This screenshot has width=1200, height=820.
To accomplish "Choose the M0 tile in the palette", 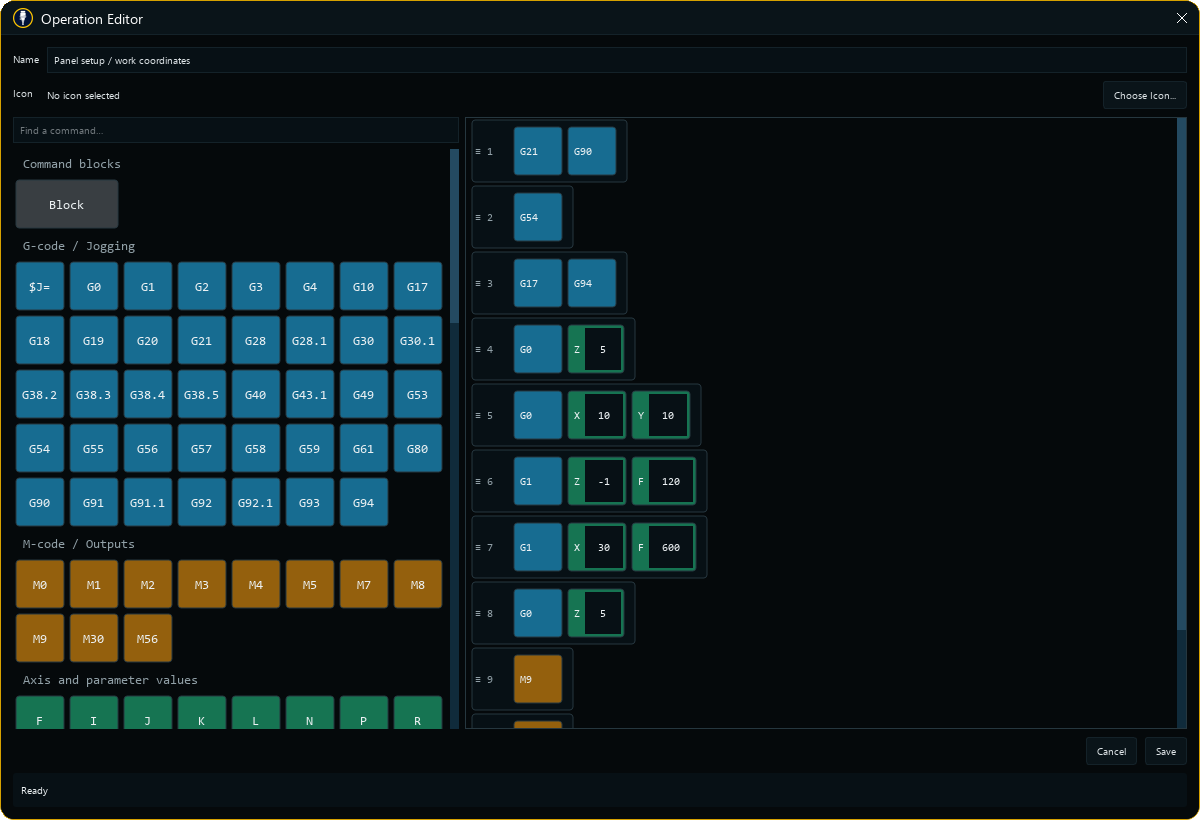I will [40, 585].
